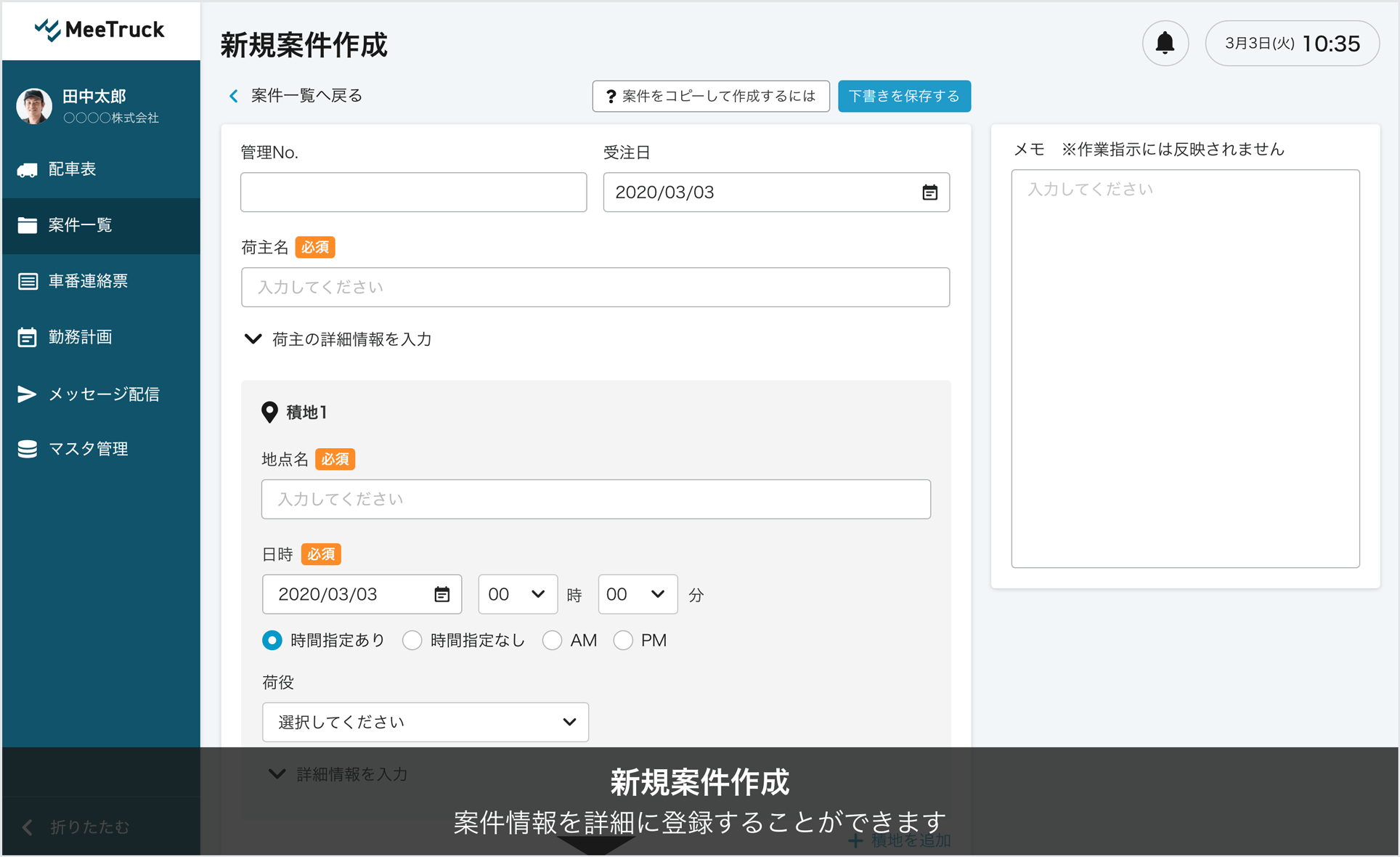Viewport: 1400px width, 857px height.
Task: Click the database マスタ管理 icon
Action: pyautogui.click(x=28, y=449)
